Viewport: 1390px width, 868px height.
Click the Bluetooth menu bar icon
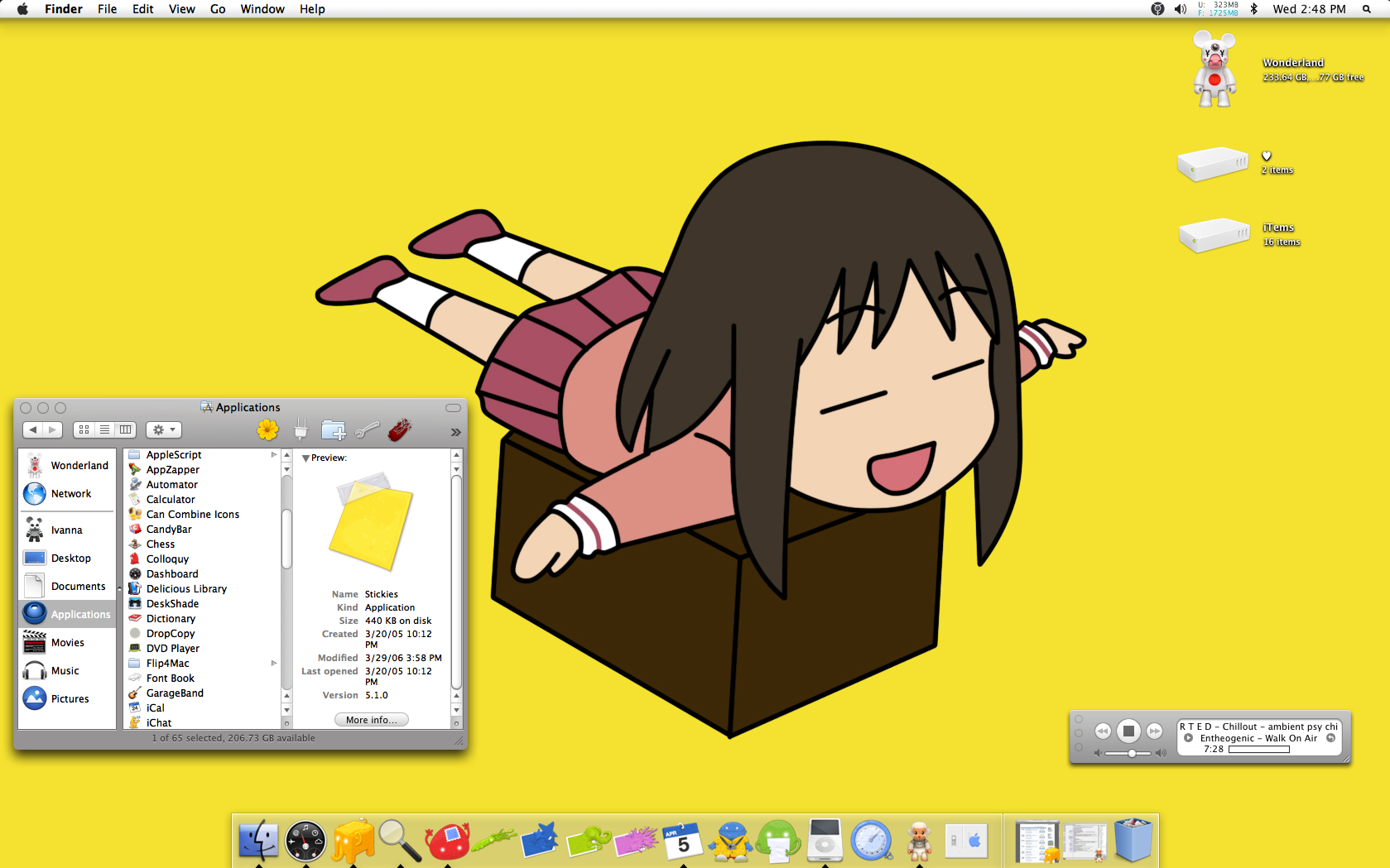(1253, 9)
